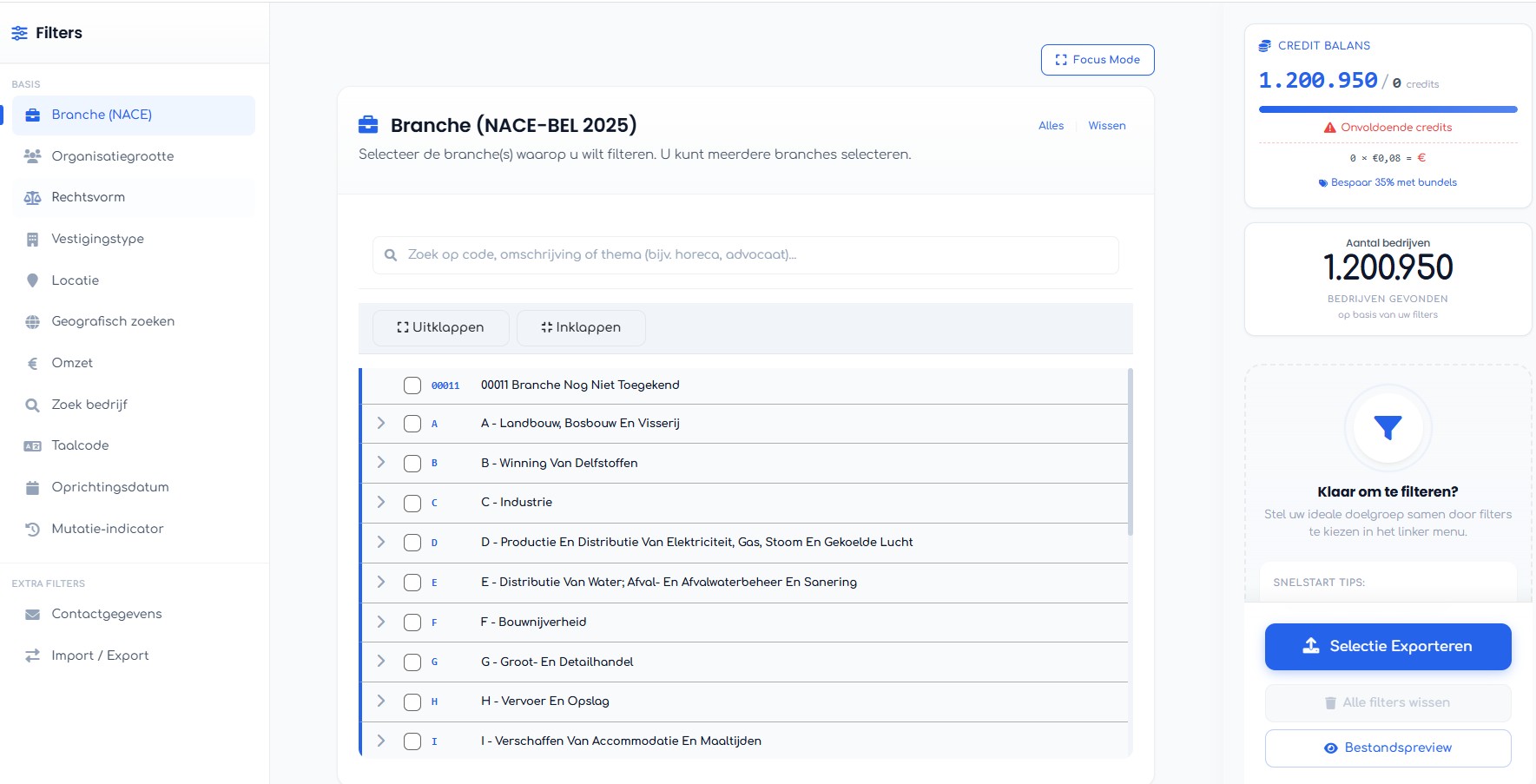Click the calendar icon beside Oprichtingsdatum

coord(32,488)
